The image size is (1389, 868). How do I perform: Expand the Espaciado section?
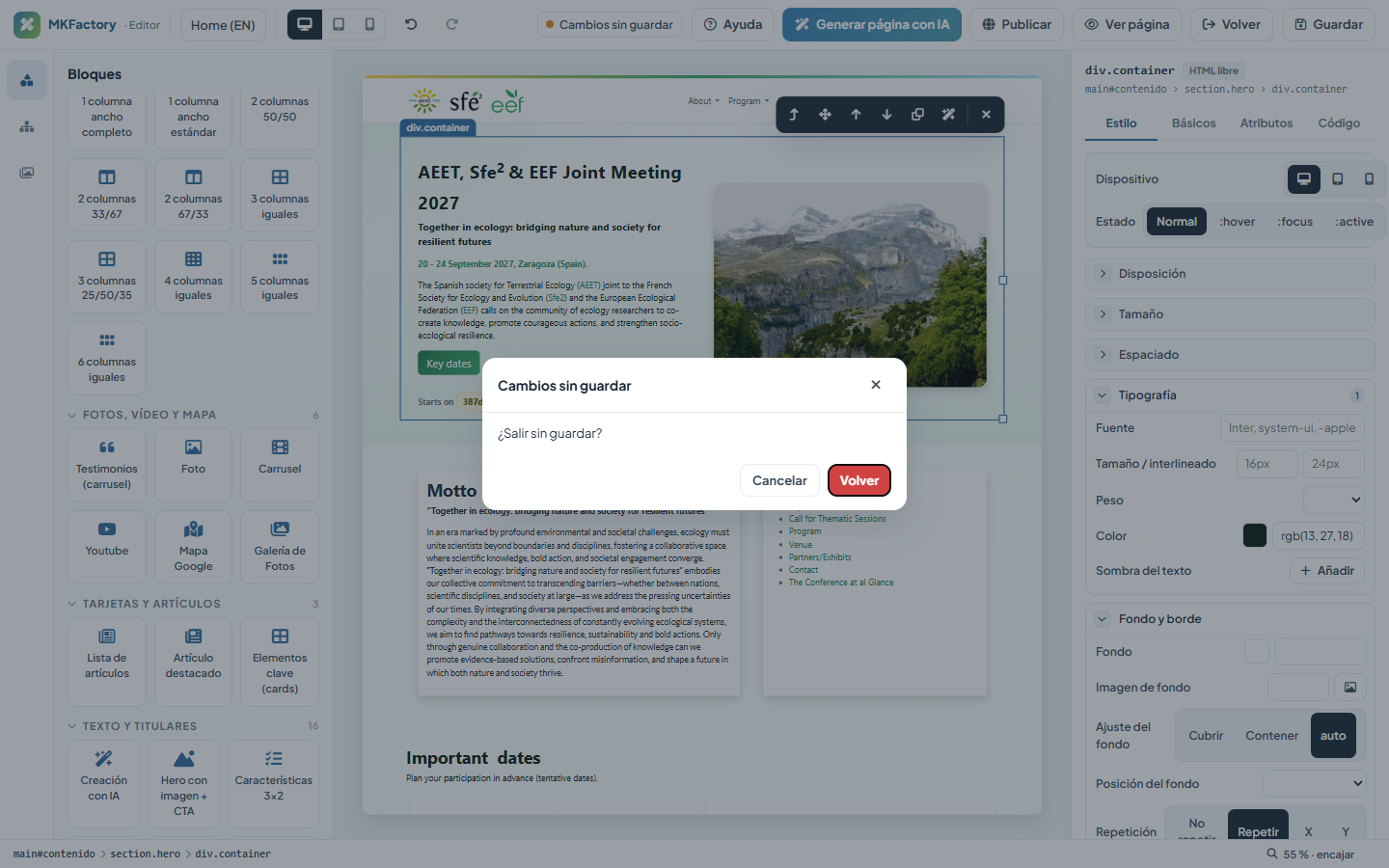pyautogui.click(x=1230, y=355)
